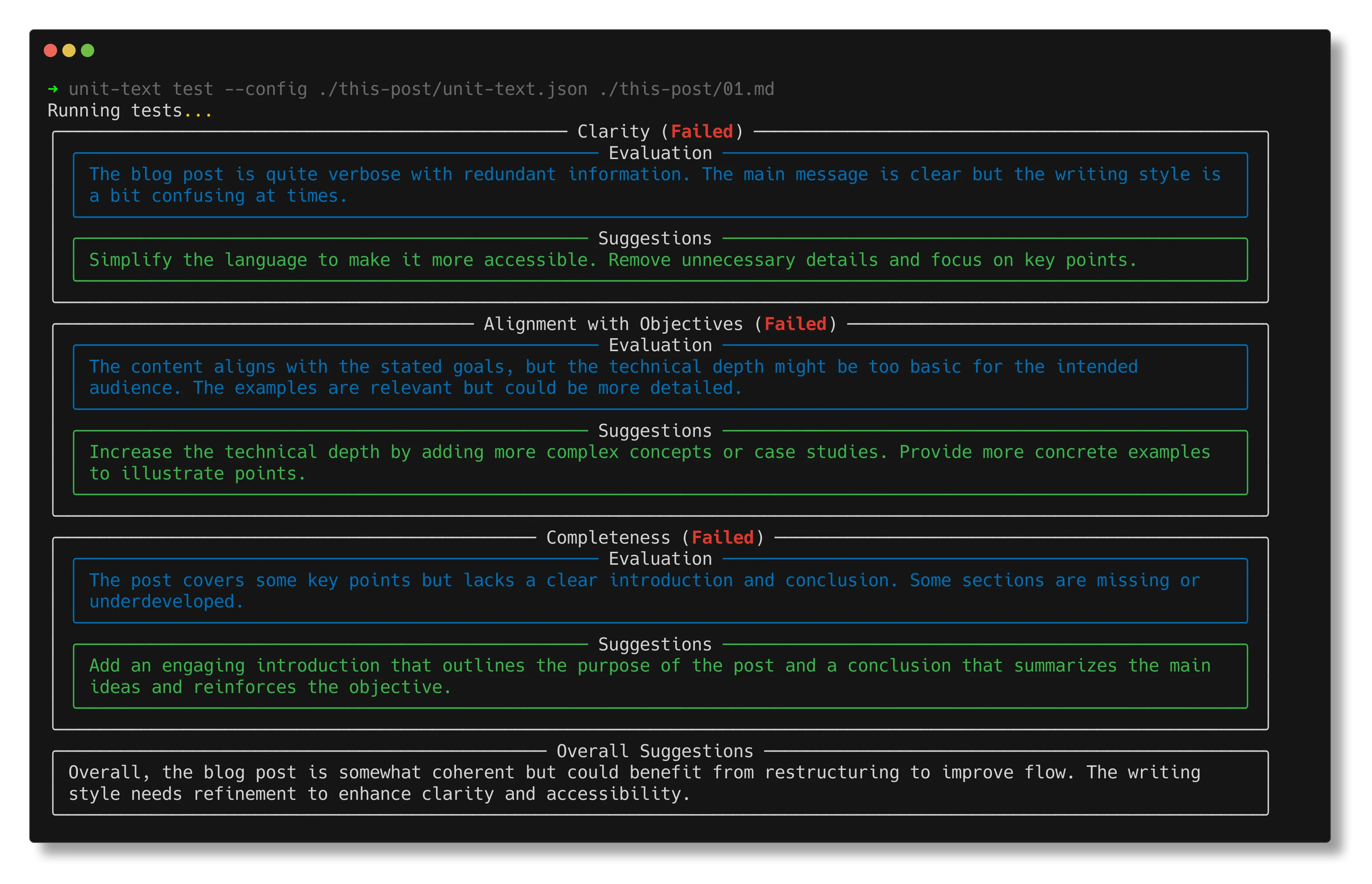Click 'Alignment with Objectives (Failed)' header

[660, 324]
